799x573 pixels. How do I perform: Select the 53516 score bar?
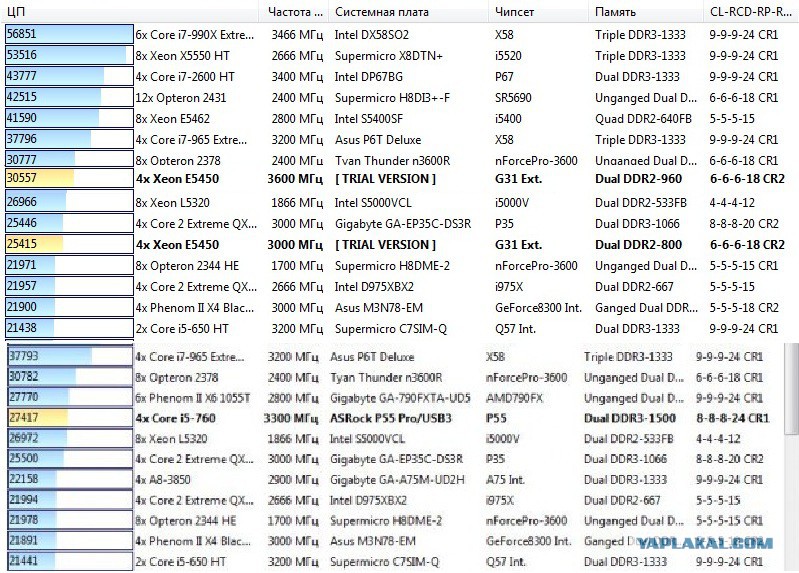pyautogui.click(x=69, y=55)
